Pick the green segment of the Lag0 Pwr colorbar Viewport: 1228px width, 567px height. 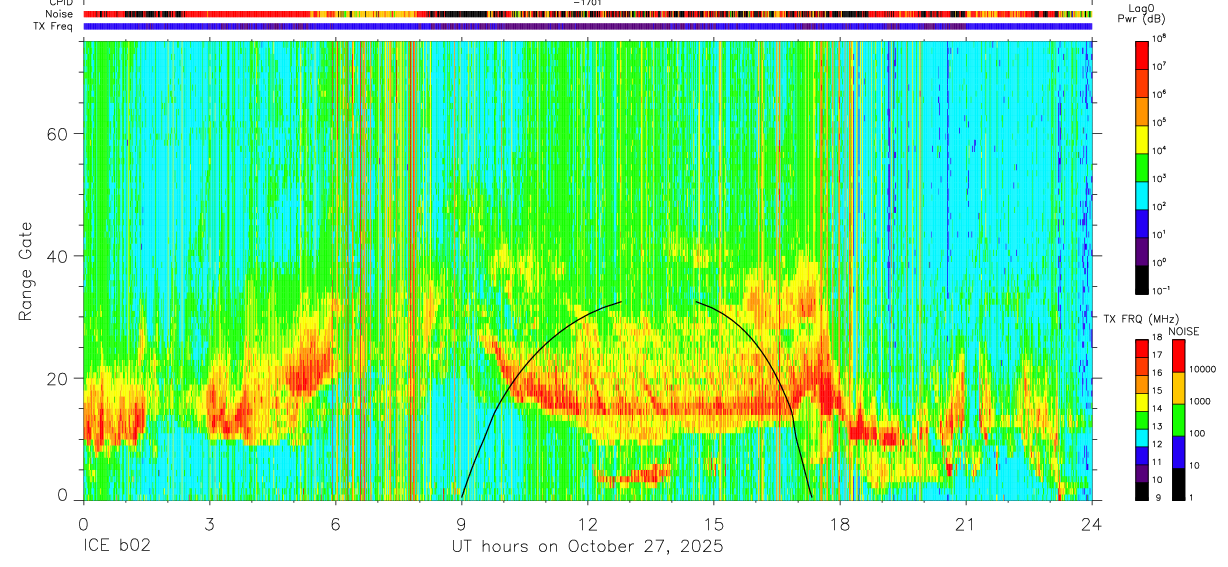(1142, 166)
